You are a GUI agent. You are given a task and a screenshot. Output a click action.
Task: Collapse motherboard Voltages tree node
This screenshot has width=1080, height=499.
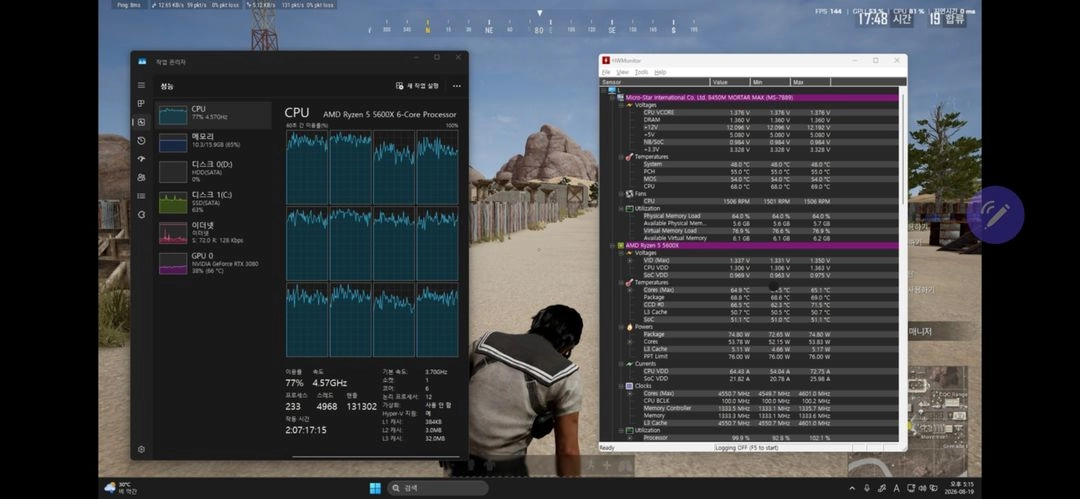[621, 105]
